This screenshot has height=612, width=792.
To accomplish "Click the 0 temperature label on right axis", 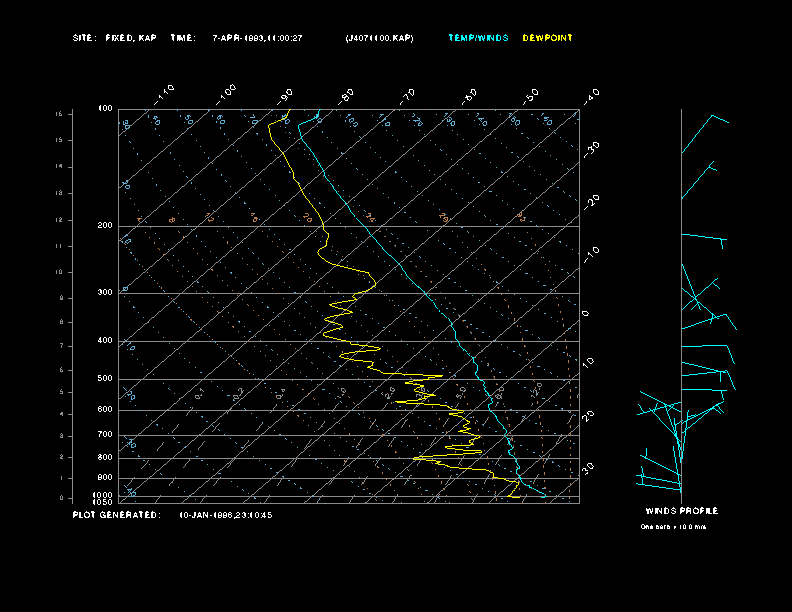I will pyautogui.click(x=586, y=313).
